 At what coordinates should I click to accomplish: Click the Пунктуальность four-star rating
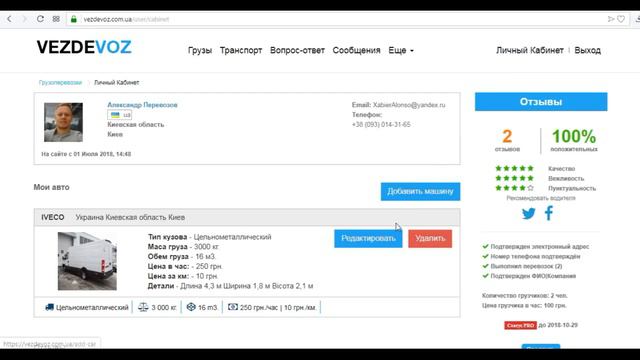pos(514,188)
